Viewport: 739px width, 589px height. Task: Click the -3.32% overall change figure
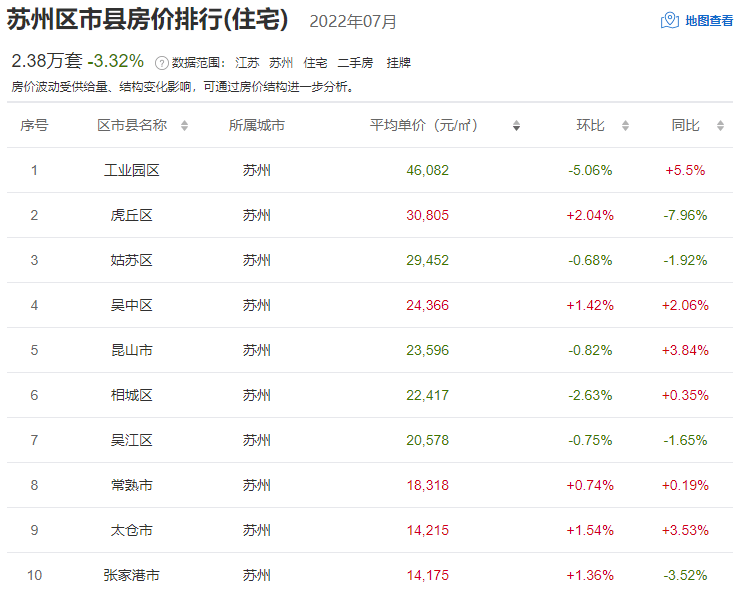(116, 61)
